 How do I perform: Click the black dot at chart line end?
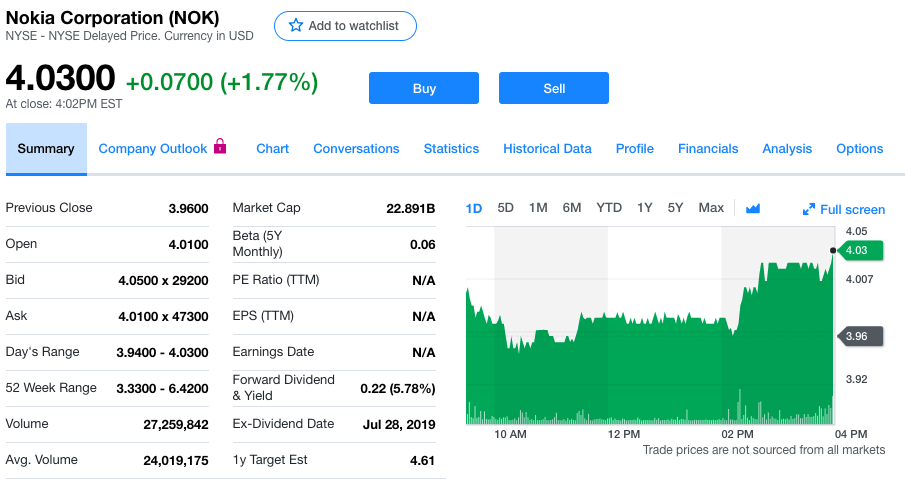(x=833, y=251)
